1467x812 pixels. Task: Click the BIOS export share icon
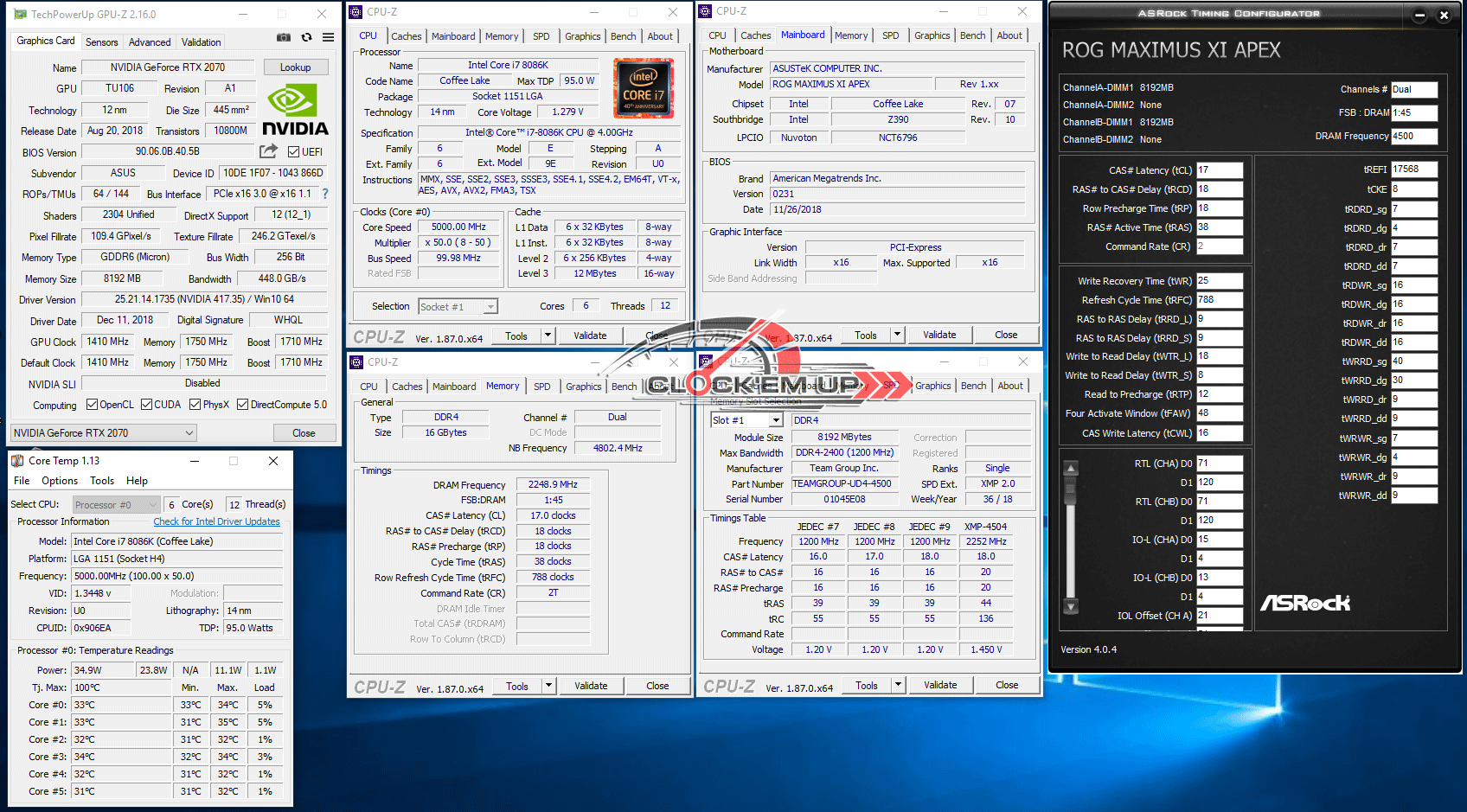[269, 151]
